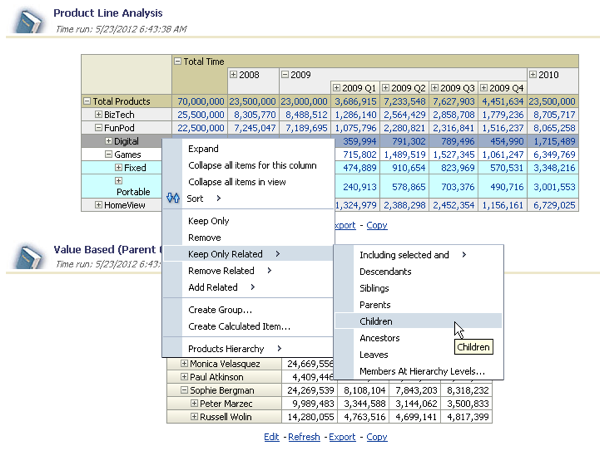
Task: Expand Peter Marzec row
Action: (194, 403)
